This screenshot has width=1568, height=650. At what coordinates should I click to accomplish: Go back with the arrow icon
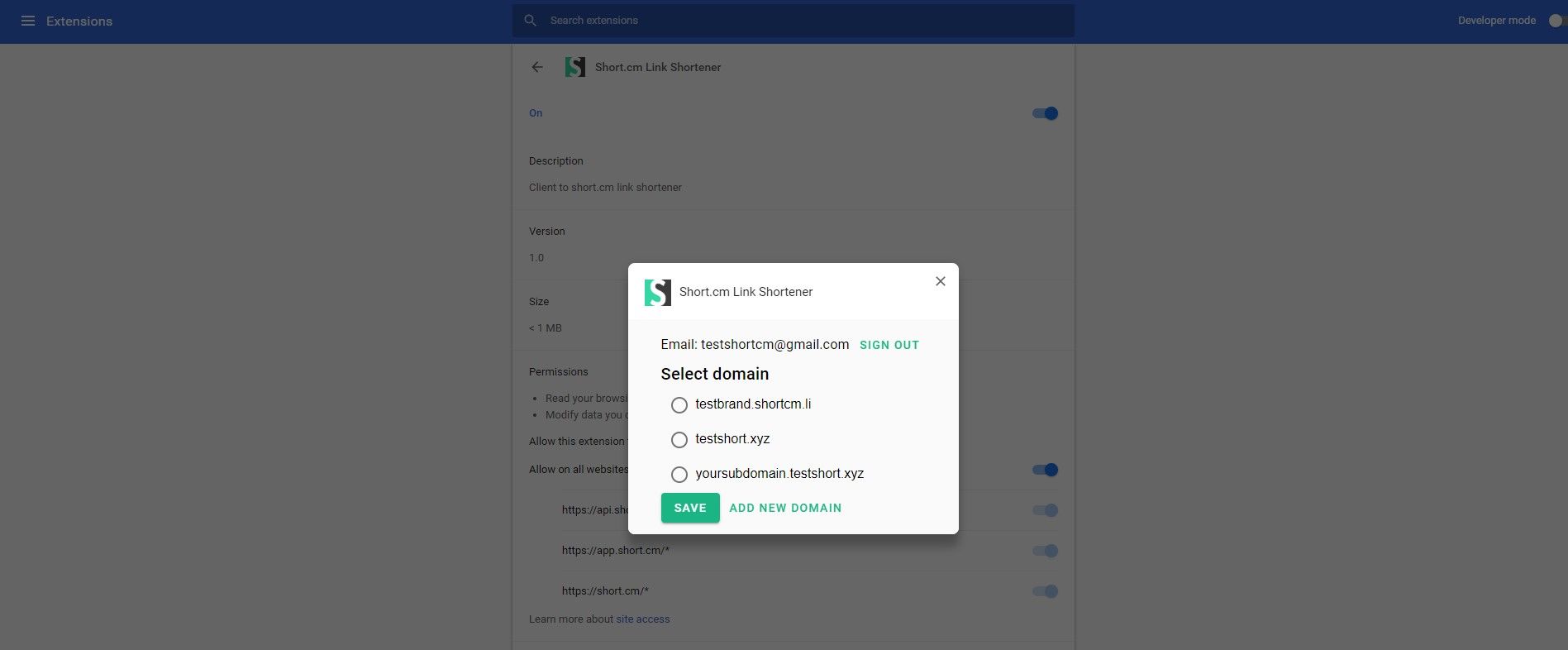tap(537, 67)
